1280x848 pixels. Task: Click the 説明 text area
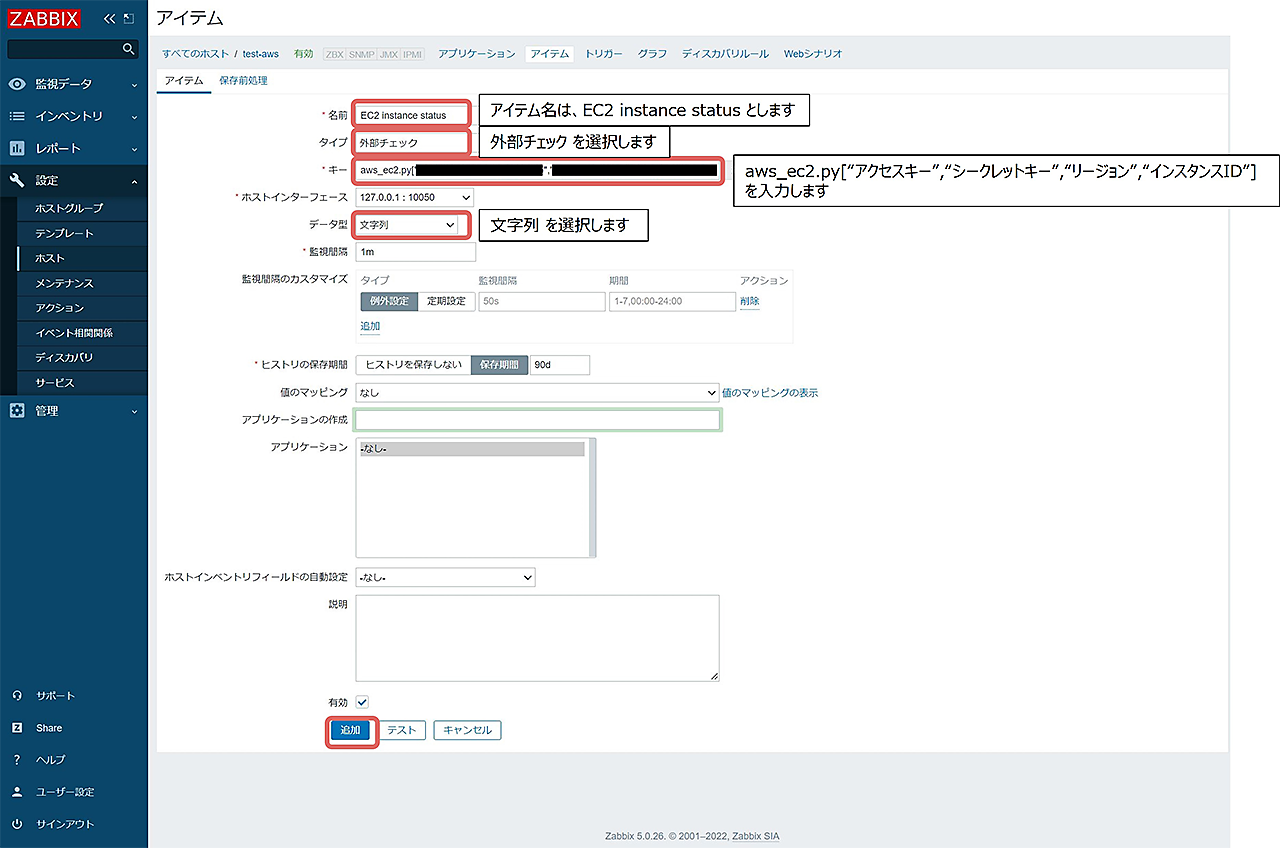click(x=537, y=638)
